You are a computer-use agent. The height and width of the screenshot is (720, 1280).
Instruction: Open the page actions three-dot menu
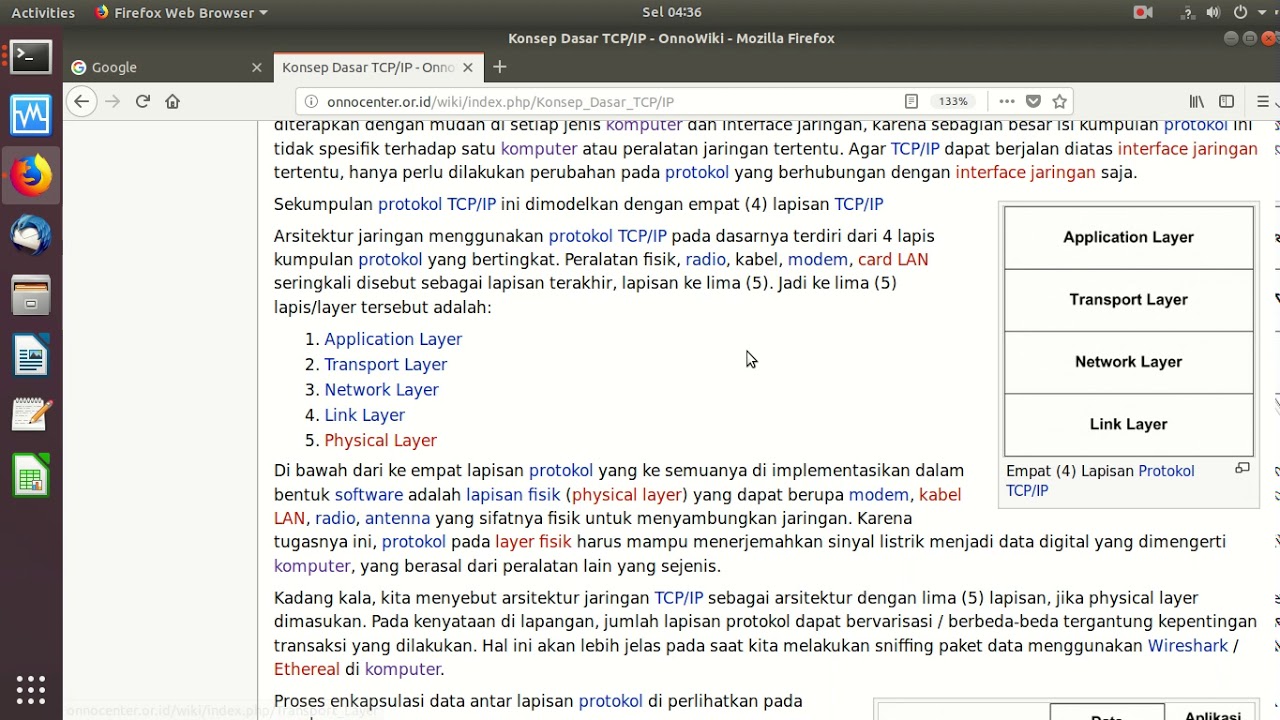pos(1007,101)
